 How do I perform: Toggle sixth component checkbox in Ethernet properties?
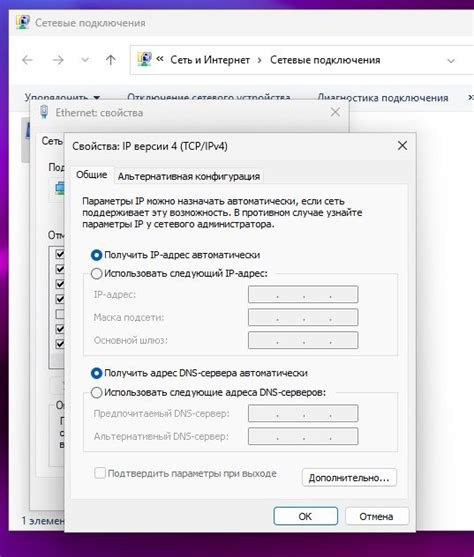point(60,329)
